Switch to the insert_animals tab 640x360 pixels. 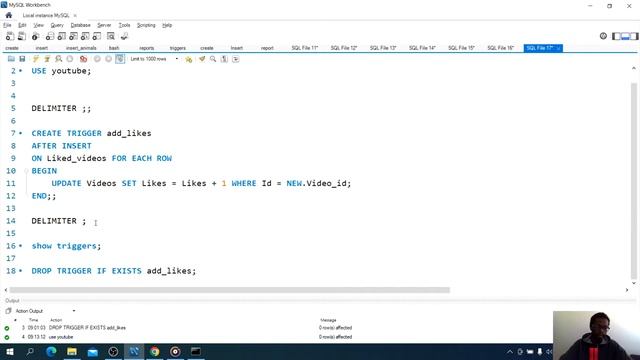point(81,48)
